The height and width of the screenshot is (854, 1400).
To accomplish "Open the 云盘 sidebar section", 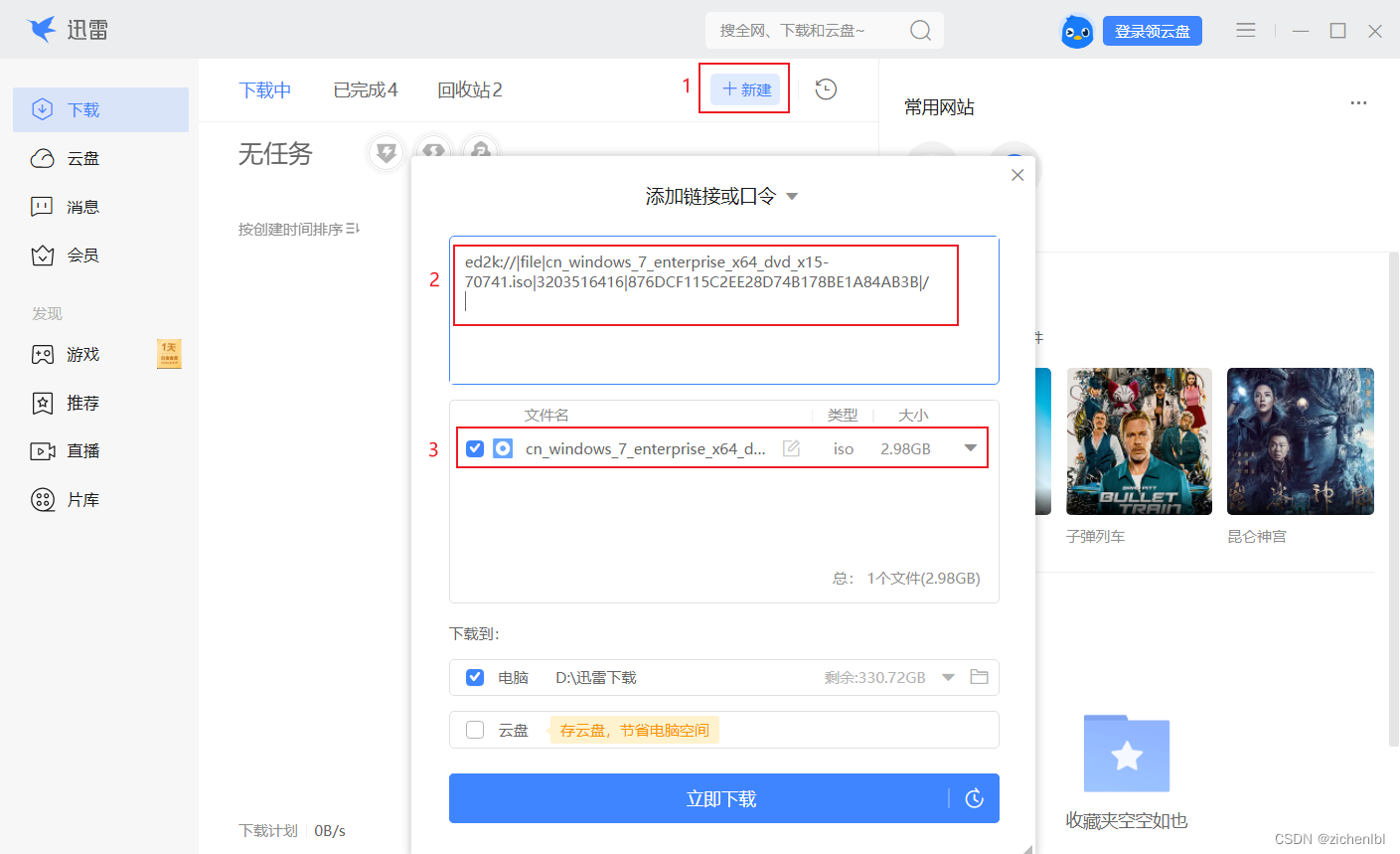I will click(x=100, y=158).
